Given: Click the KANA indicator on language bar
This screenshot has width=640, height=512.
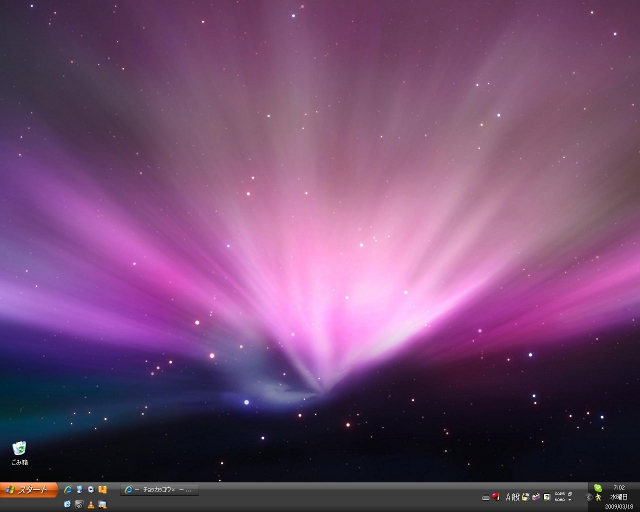Looking at the screenshot, I should click(x=560, y=499).
